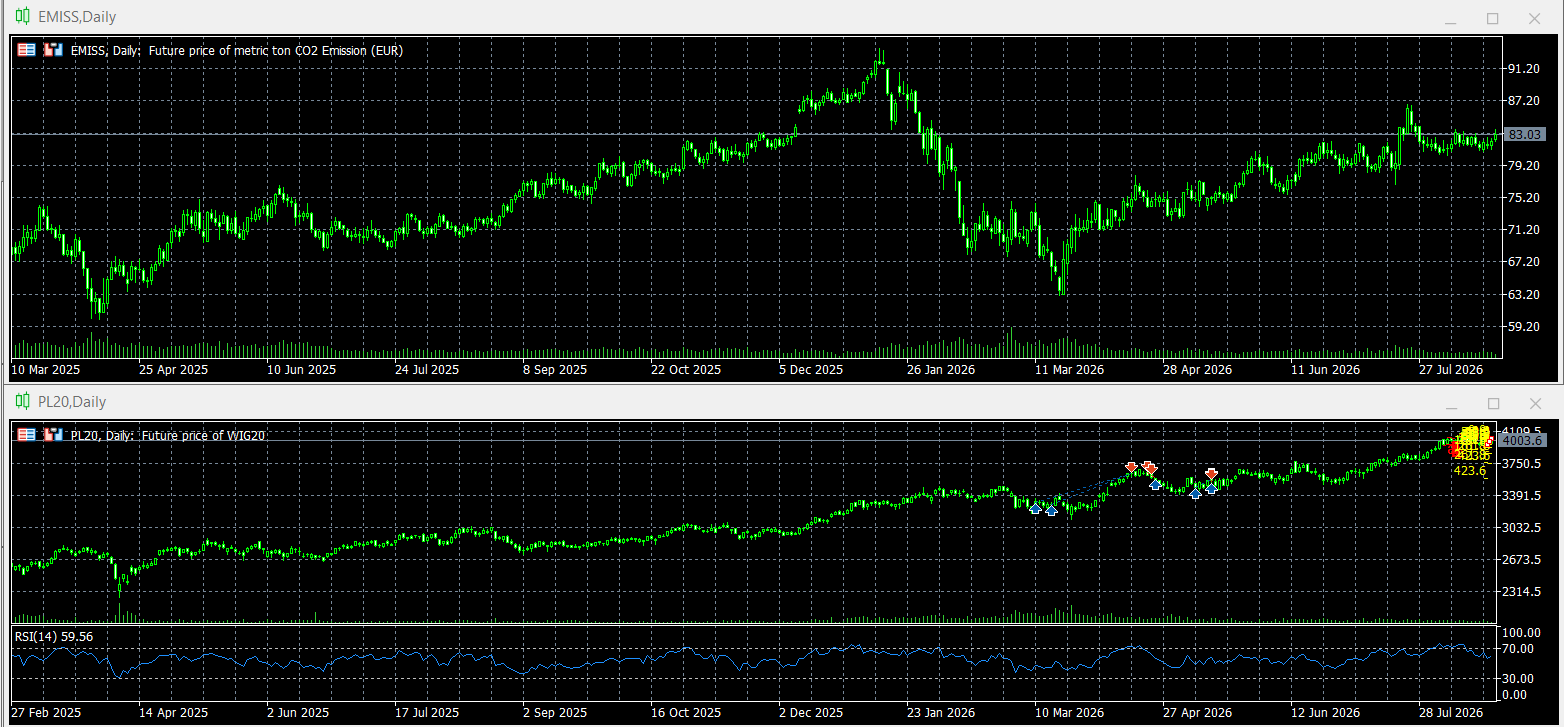
Task: Click the current price label 83.03
Action: tap(1524, 134)
